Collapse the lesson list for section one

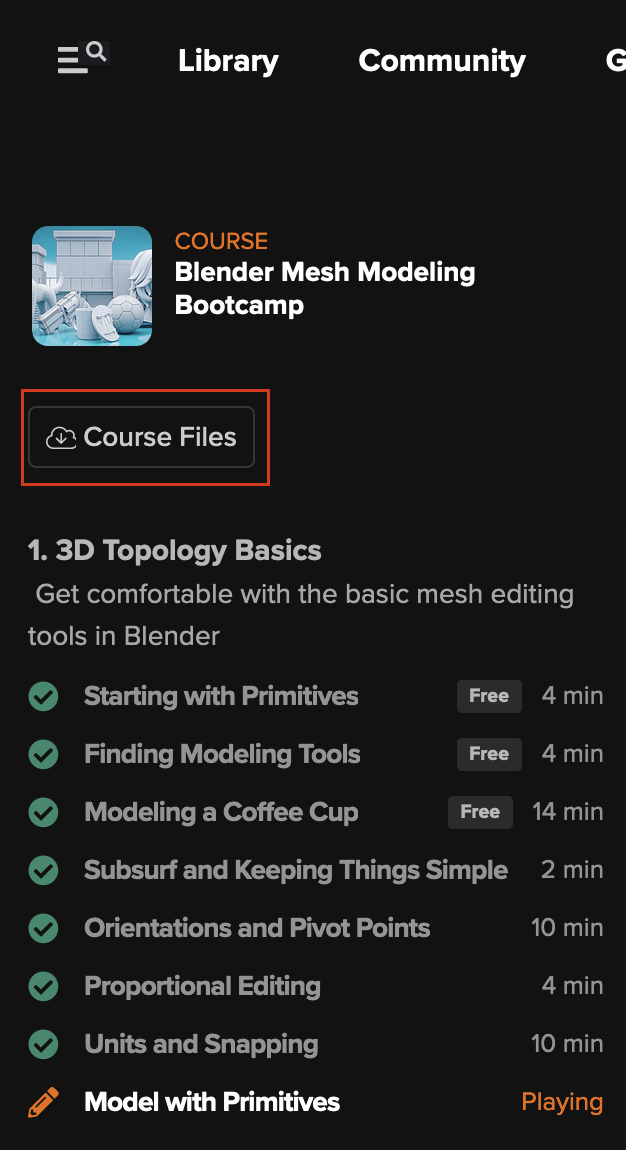coord(174,550)
